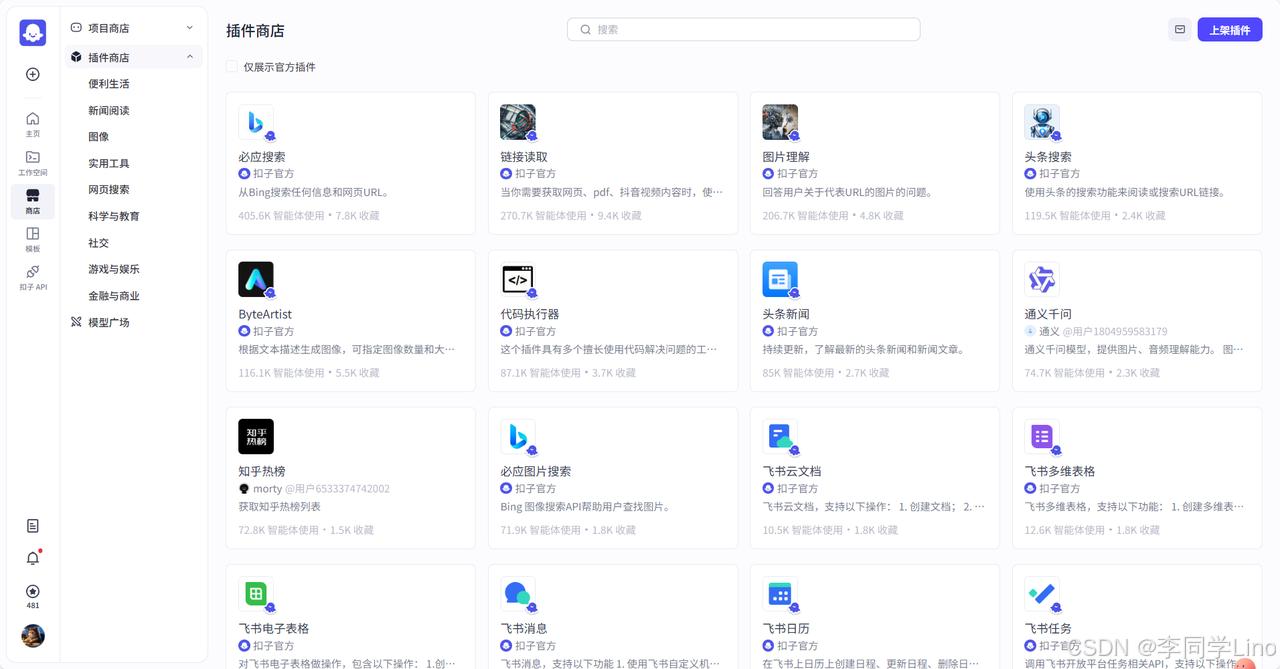Screen dimensions: 1280x669
Task: Click the 飞书云文档 plugin icon
Action: pyautogui.click(x=780, y=437)
